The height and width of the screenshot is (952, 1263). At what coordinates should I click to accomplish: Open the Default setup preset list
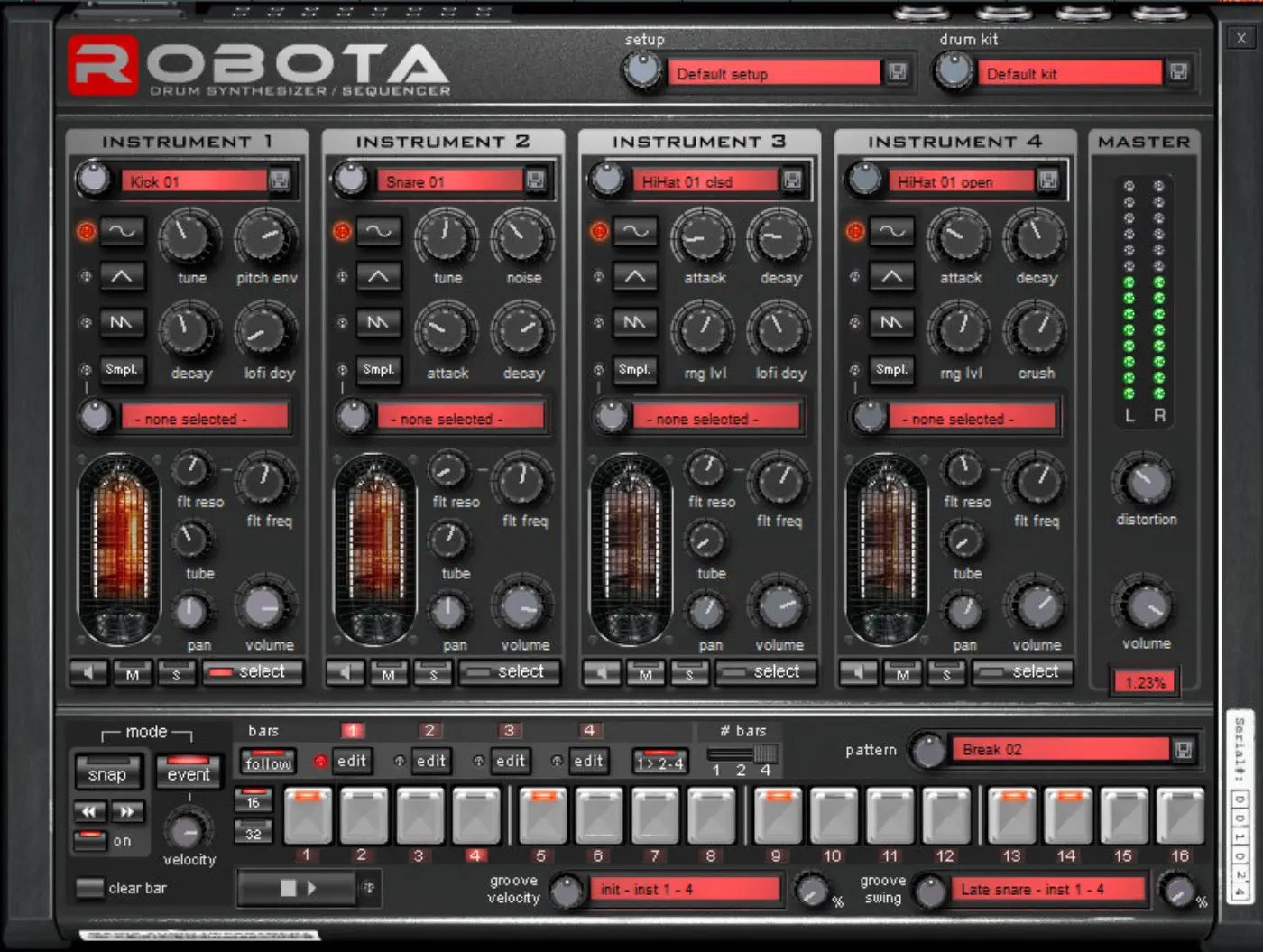772,74
